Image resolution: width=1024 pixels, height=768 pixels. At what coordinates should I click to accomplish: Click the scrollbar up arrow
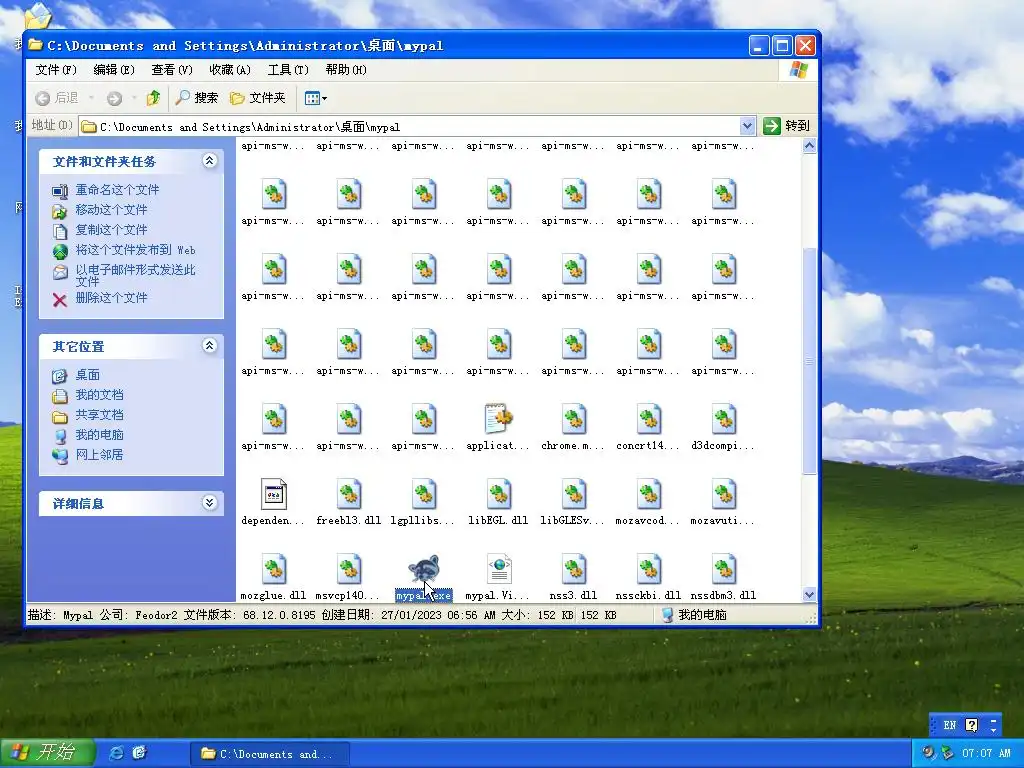(809, 146)
